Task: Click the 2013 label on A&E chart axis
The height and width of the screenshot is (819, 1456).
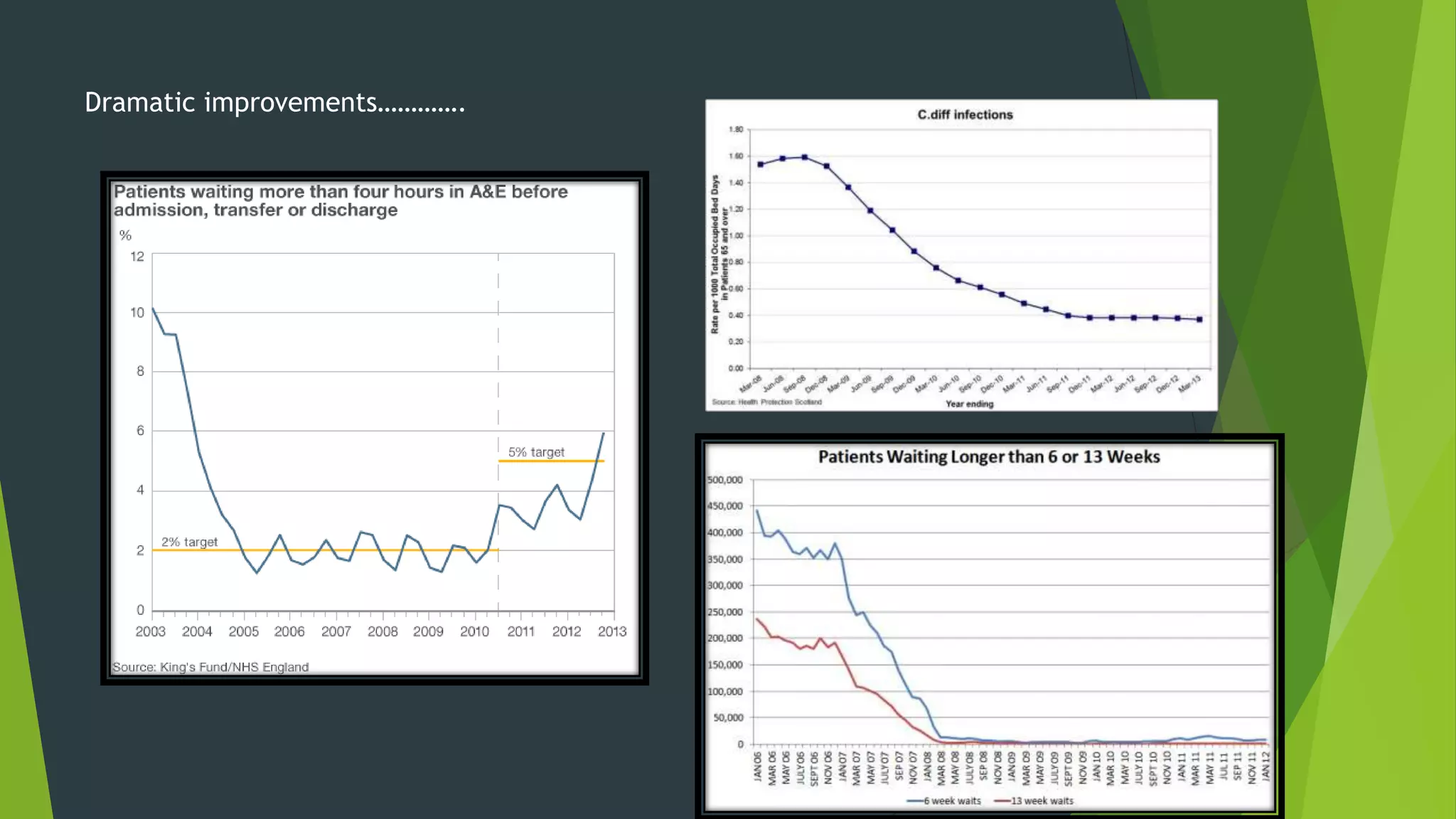Action: pyautogui.click(x=611, y=631)
